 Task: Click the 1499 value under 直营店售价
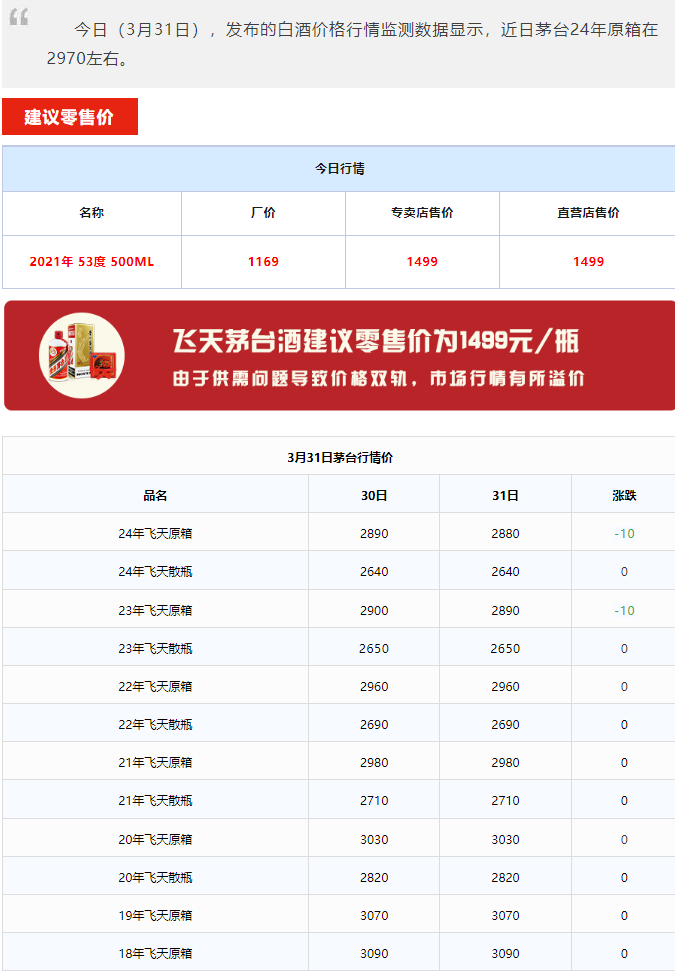point(588,262)
